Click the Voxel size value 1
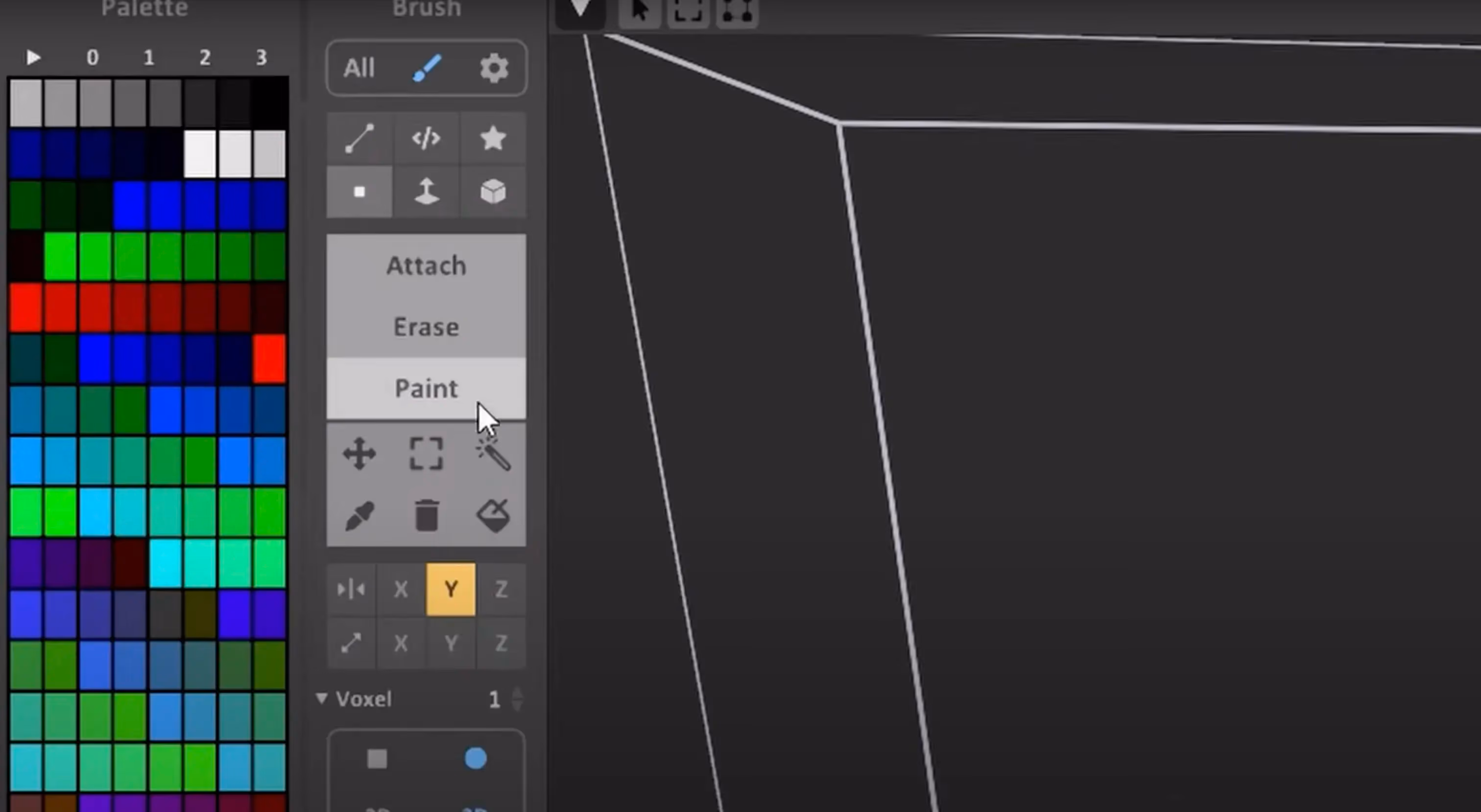The image size is (1481, 812). point(494,699)
